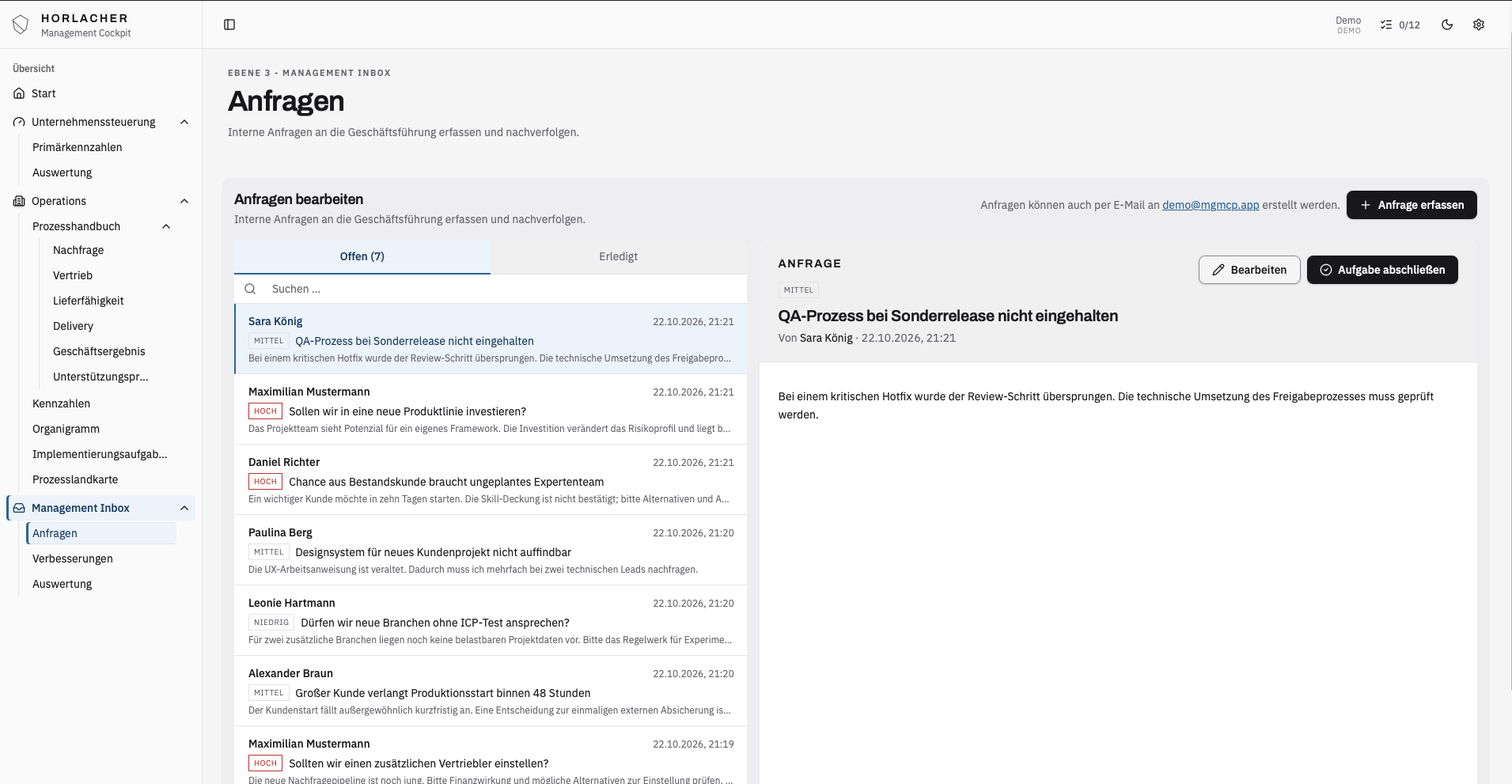Screen dimensions: 1512x784
Task: Select request about neue Produktlinie investieren
Action: pyautogui.click(x=491, y=410)
